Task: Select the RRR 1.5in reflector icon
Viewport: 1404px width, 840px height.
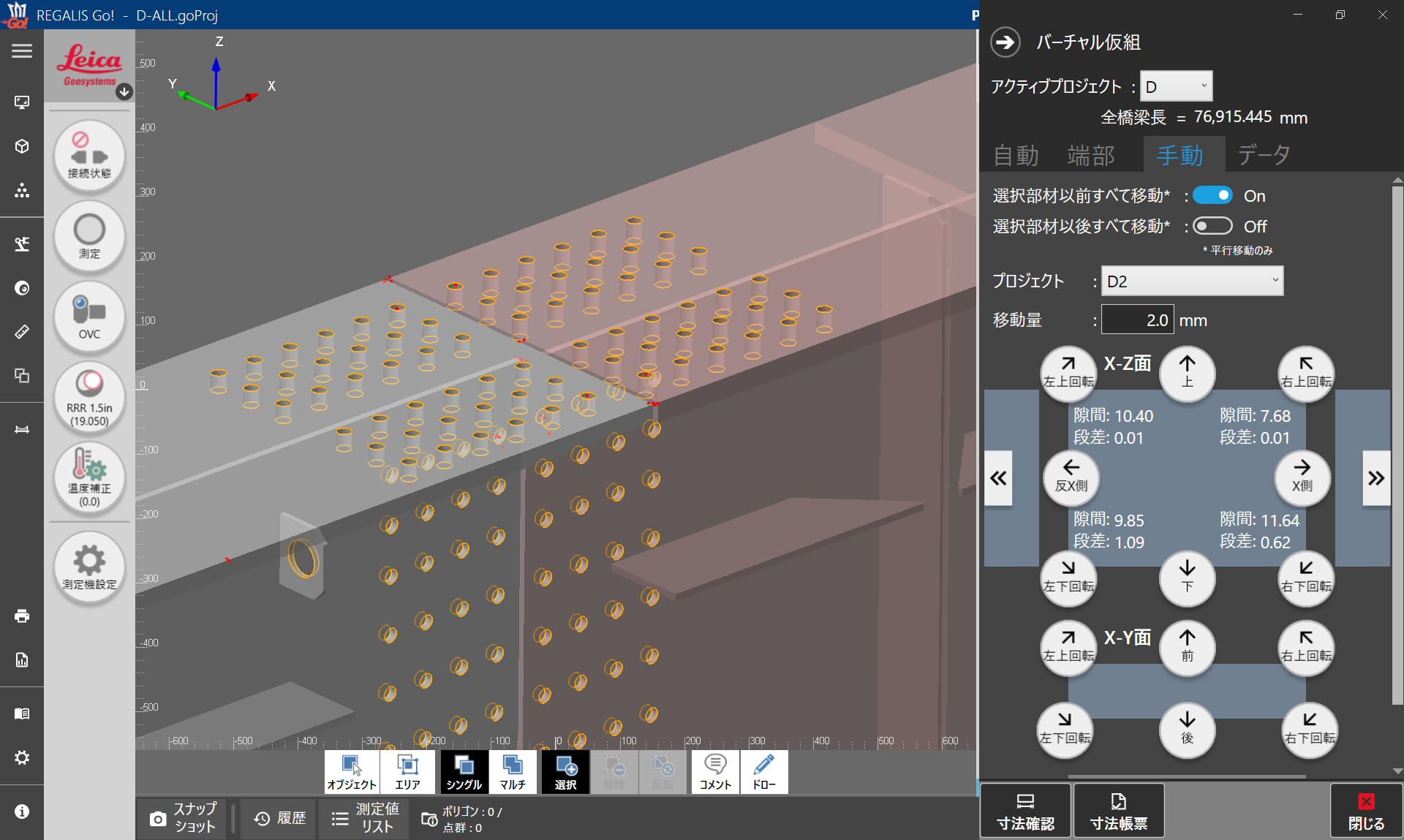Action: 89,398
